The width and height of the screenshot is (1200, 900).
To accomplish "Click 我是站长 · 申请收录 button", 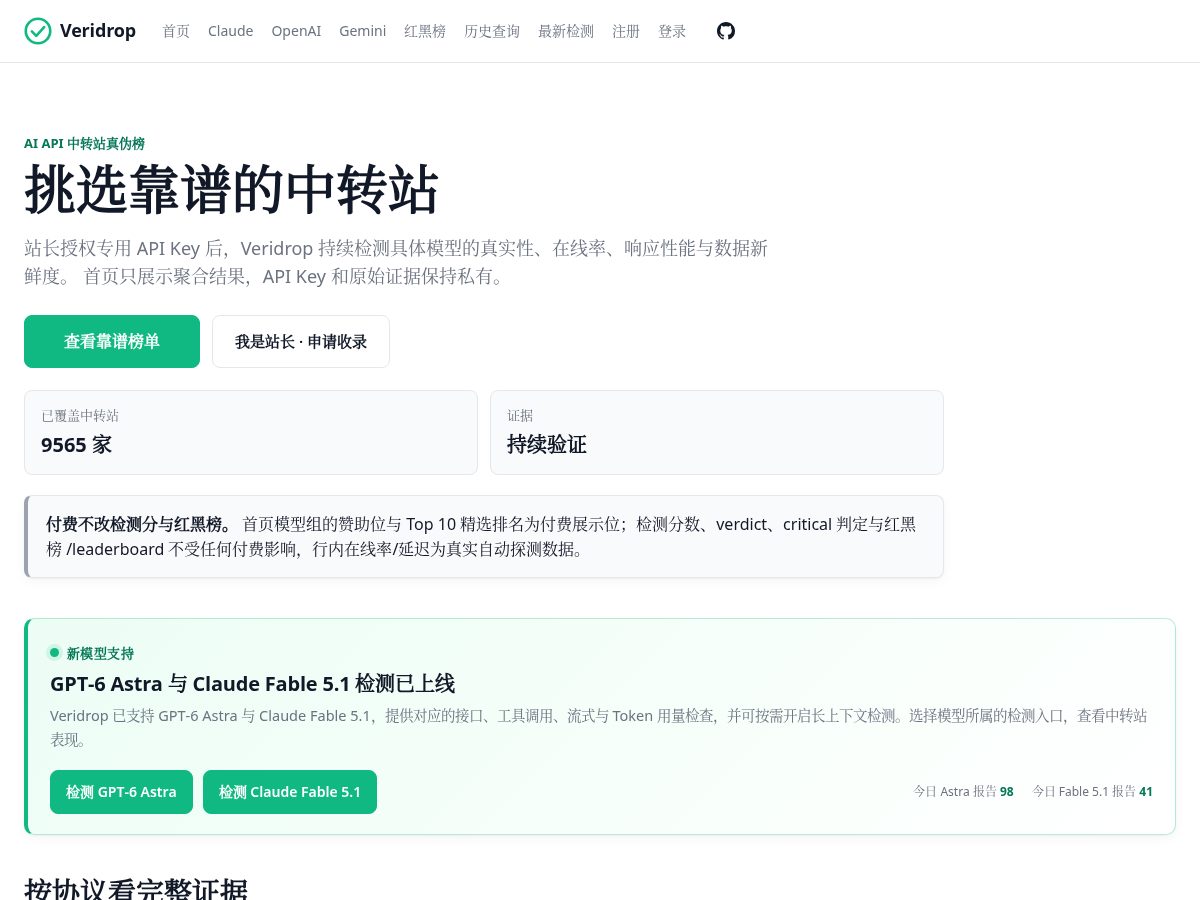I will pyautogui.click(x=301, y=342).
